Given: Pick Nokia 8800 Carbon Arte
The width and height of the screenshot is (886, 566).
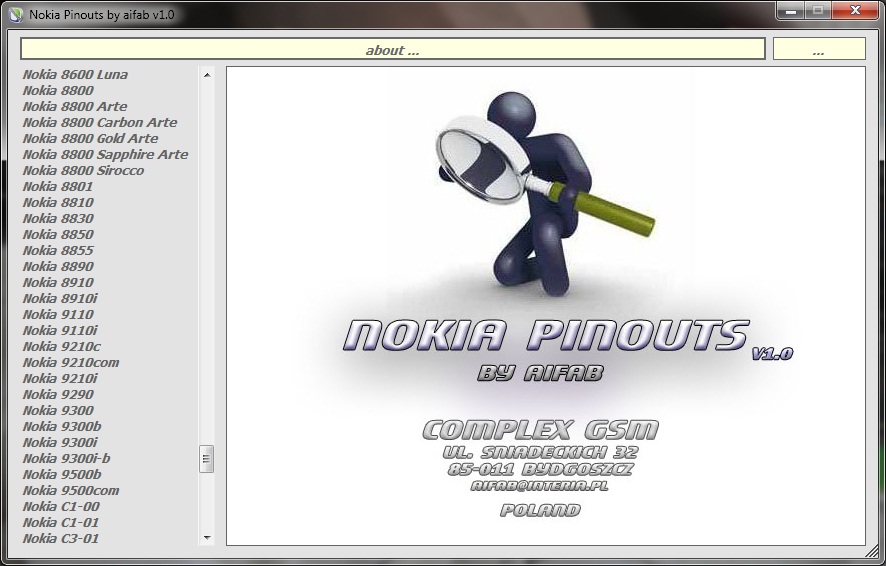Looking at the screenshot, I should point(100,123).
